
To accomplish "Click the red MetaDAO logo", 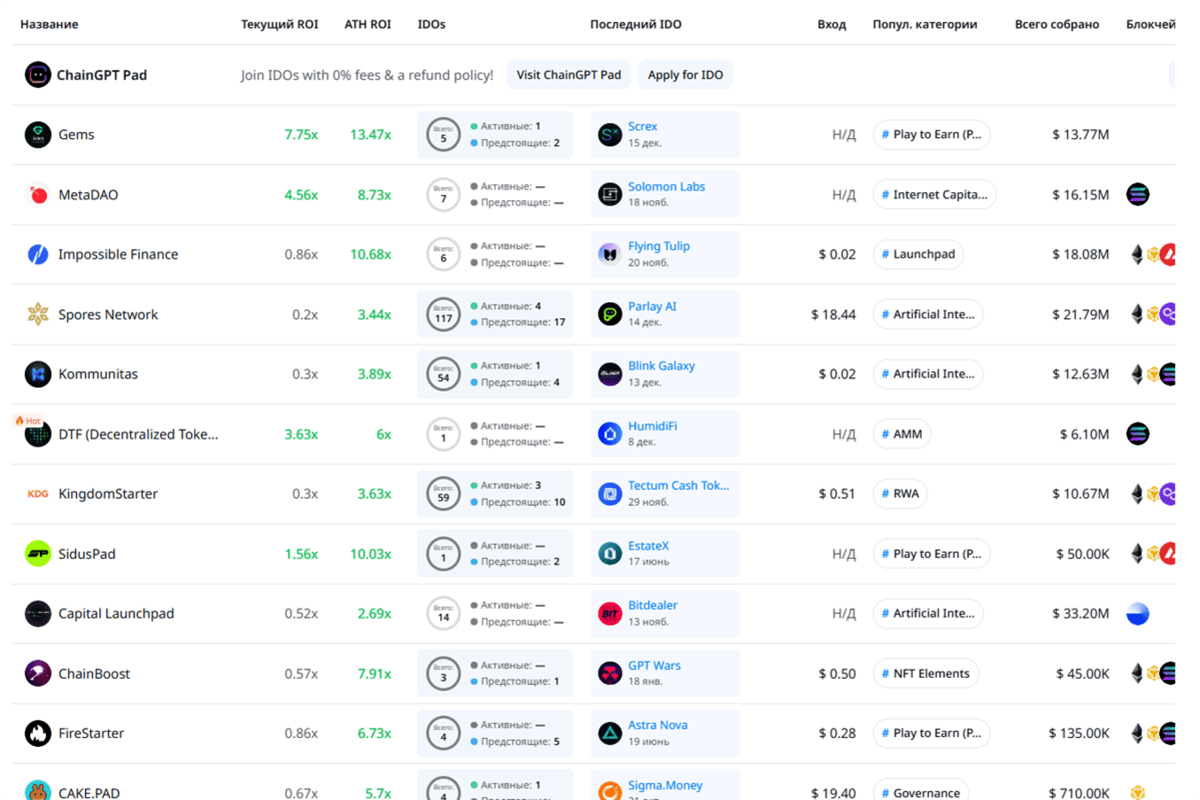I will click(x=38, y=194).
